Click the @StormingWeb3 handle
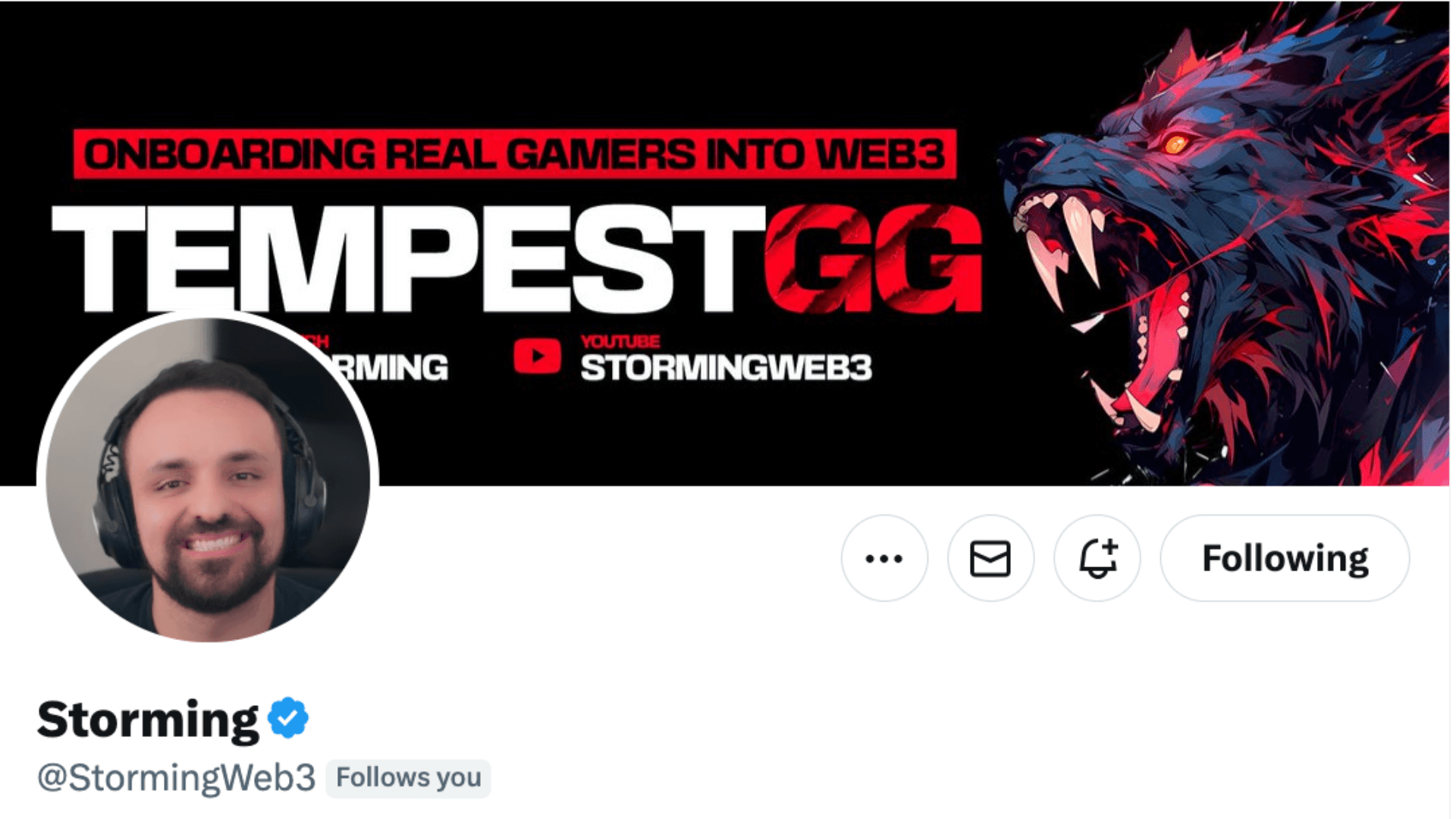 tap(176, 778)
